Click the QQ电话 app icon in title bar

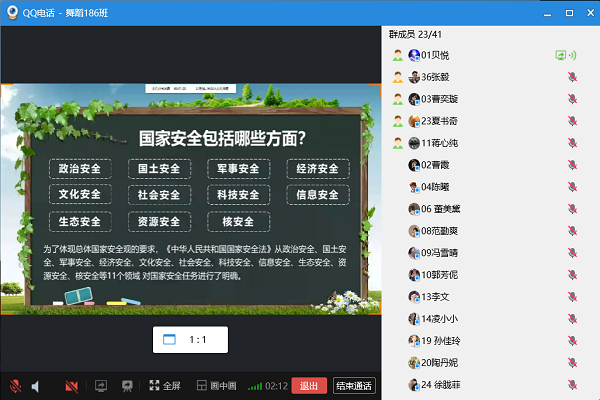pos(12,13)
